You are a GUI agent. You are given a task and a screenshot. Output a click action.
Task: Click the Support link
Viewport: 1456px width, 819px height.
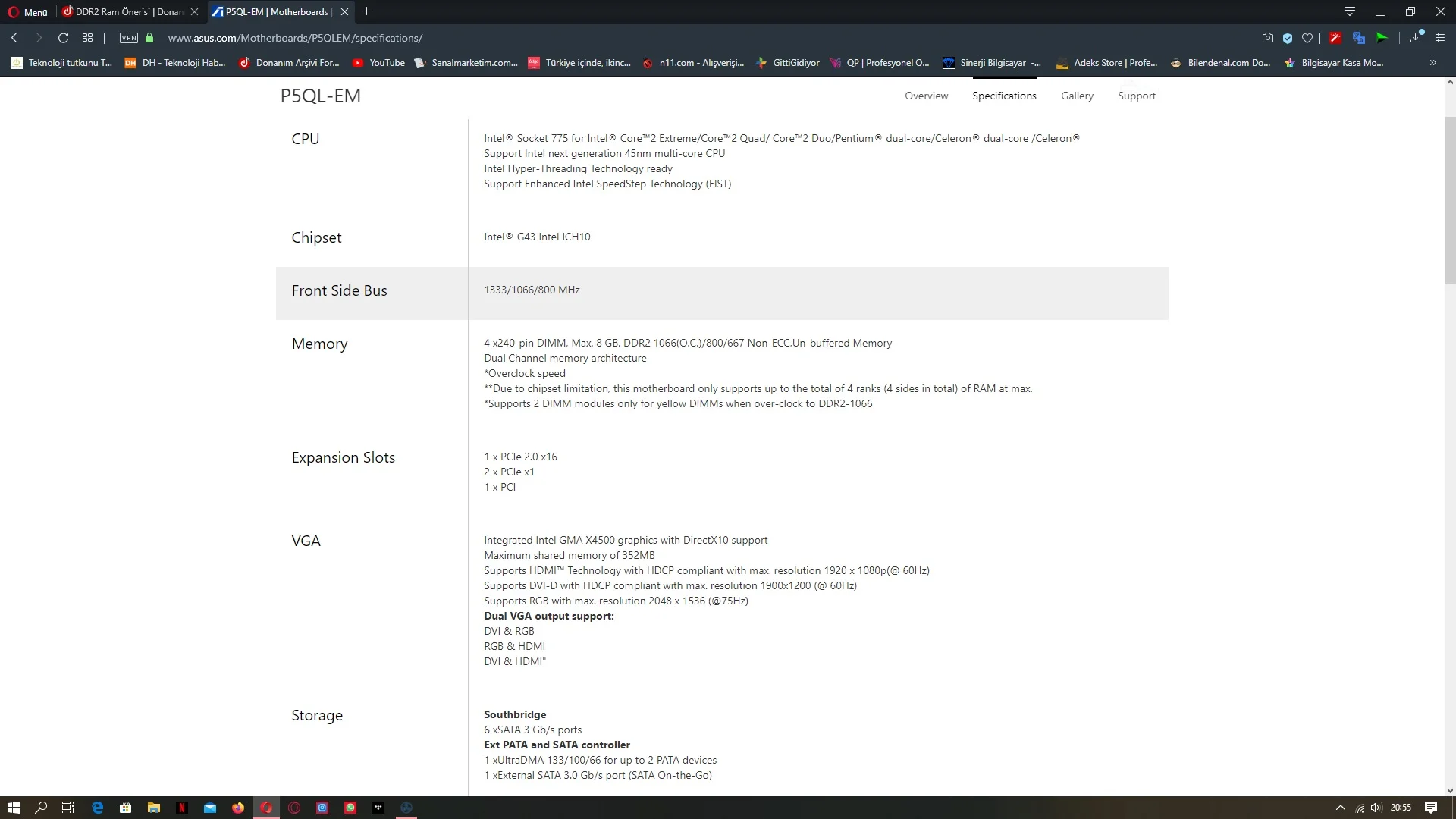[x=1136, y=96]
